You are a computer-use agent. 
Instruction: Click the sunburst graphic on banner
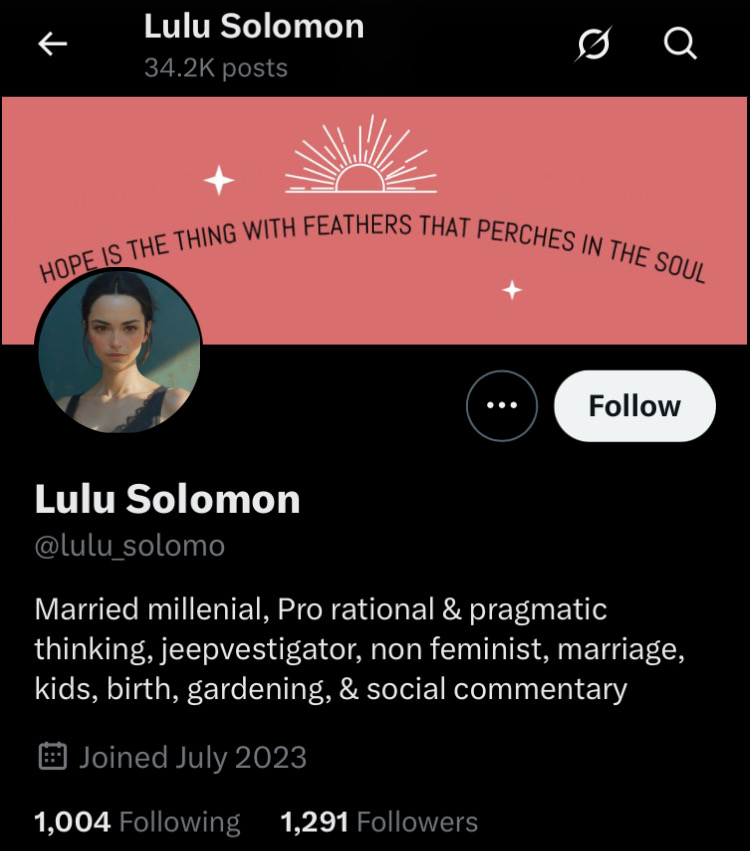point(361,154)
